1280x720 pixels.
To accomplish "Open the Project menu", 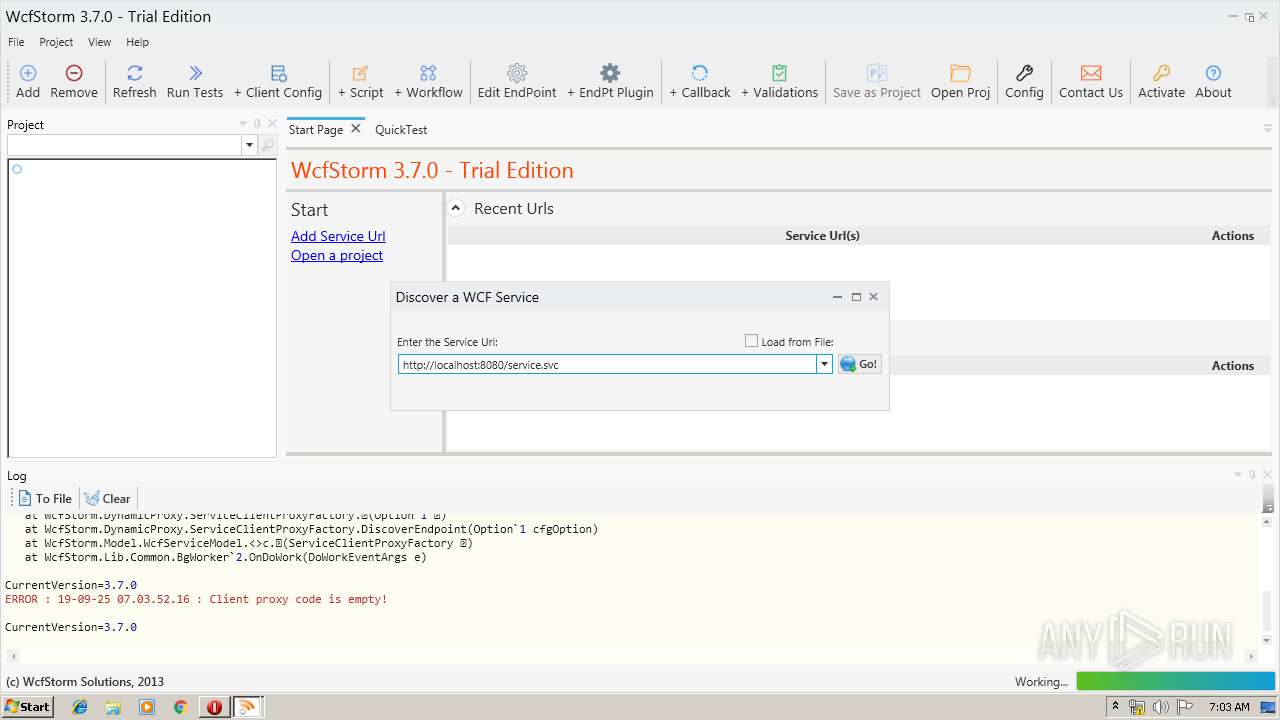I will point(56,42).
